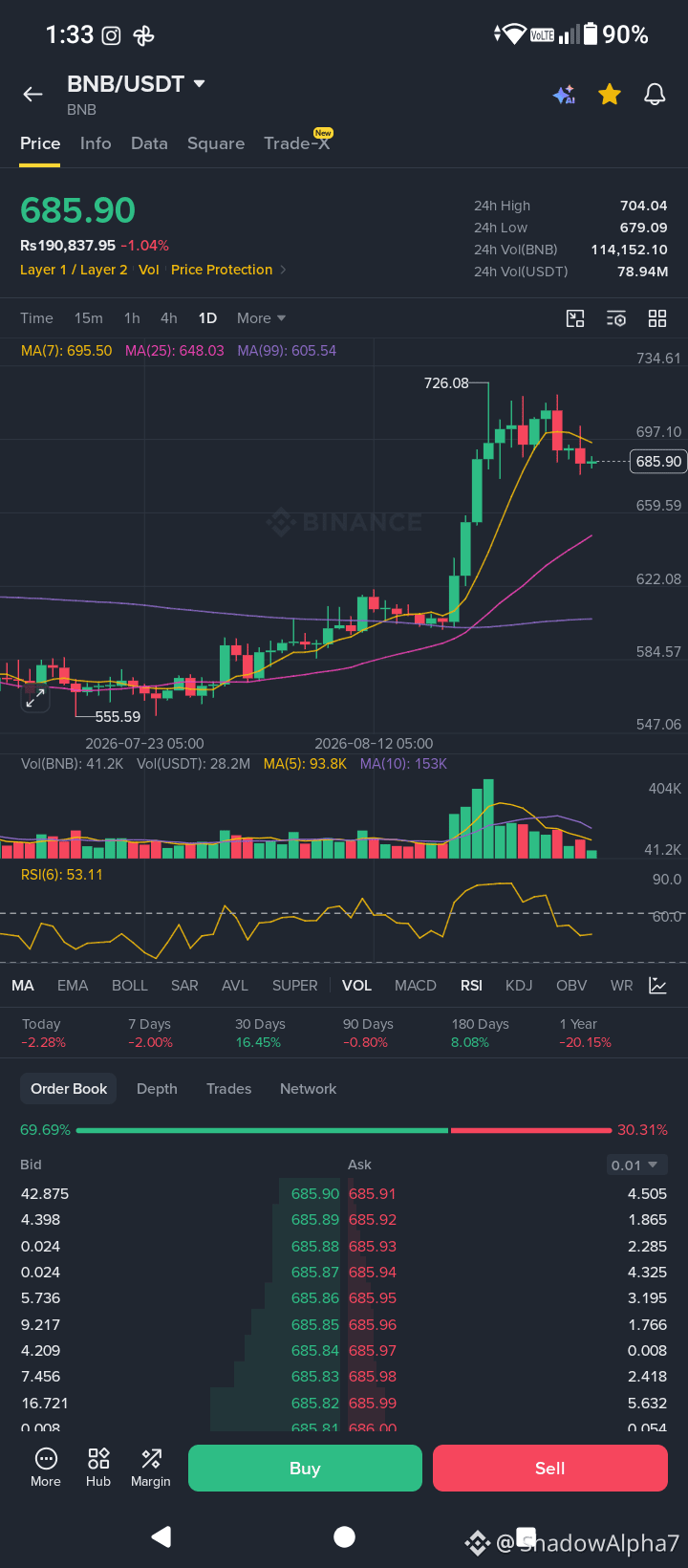
Task: Switch to the Square tab
Action: point(216,143)
